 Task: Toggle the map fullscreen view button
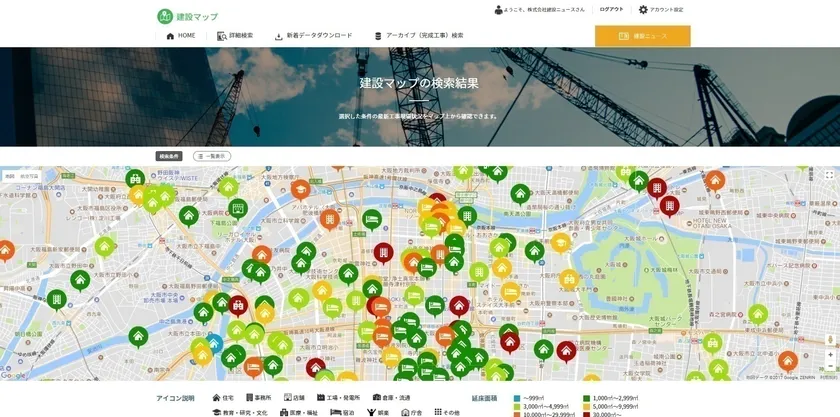[829, 175]
